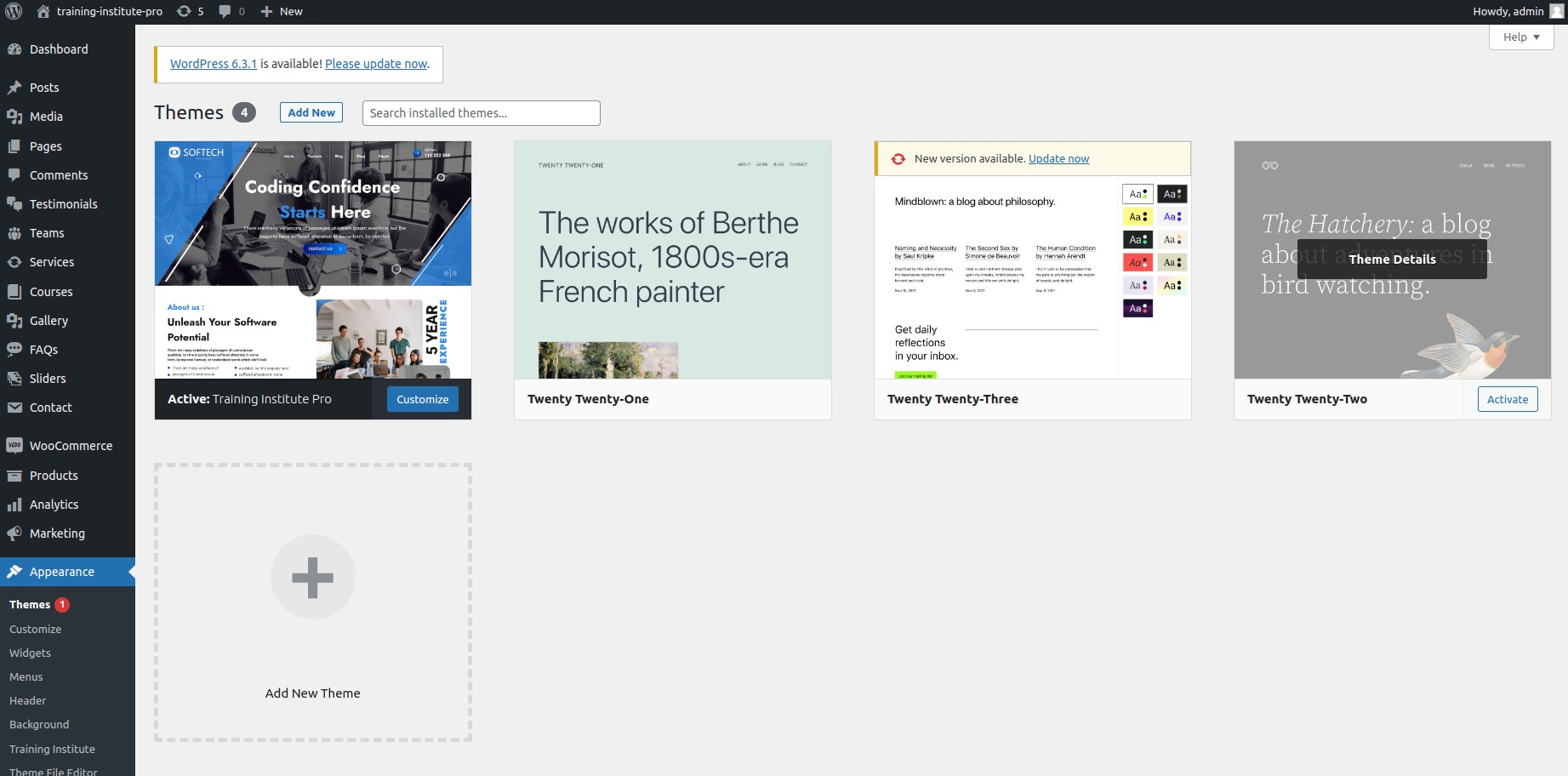1568x776 pixels.
Task: Open Twenty Twenty-Three theme screenshot
Action: [1033, 277]
